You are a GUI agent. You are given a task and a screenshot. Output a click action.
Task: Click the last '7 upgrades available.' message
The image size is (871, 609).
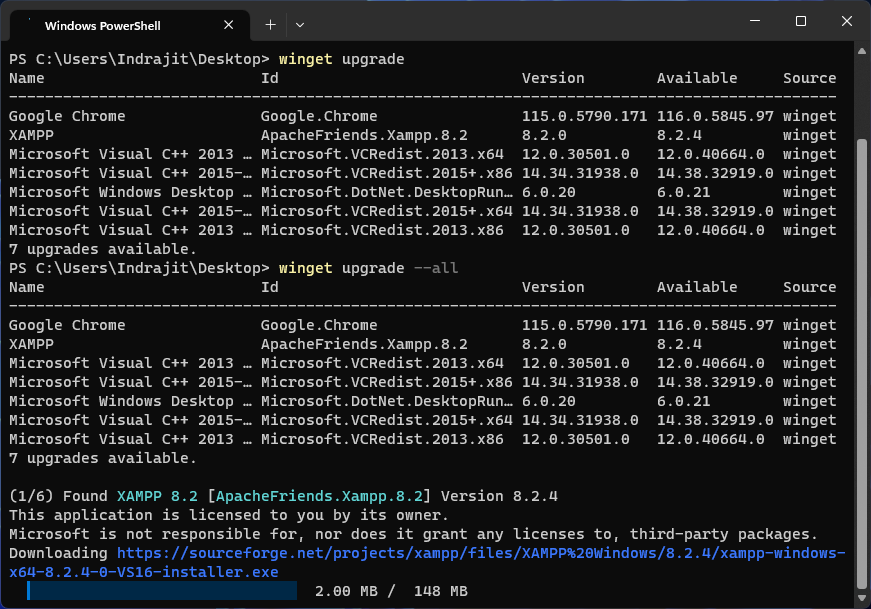pyautogui.click(x=103, y=458)
